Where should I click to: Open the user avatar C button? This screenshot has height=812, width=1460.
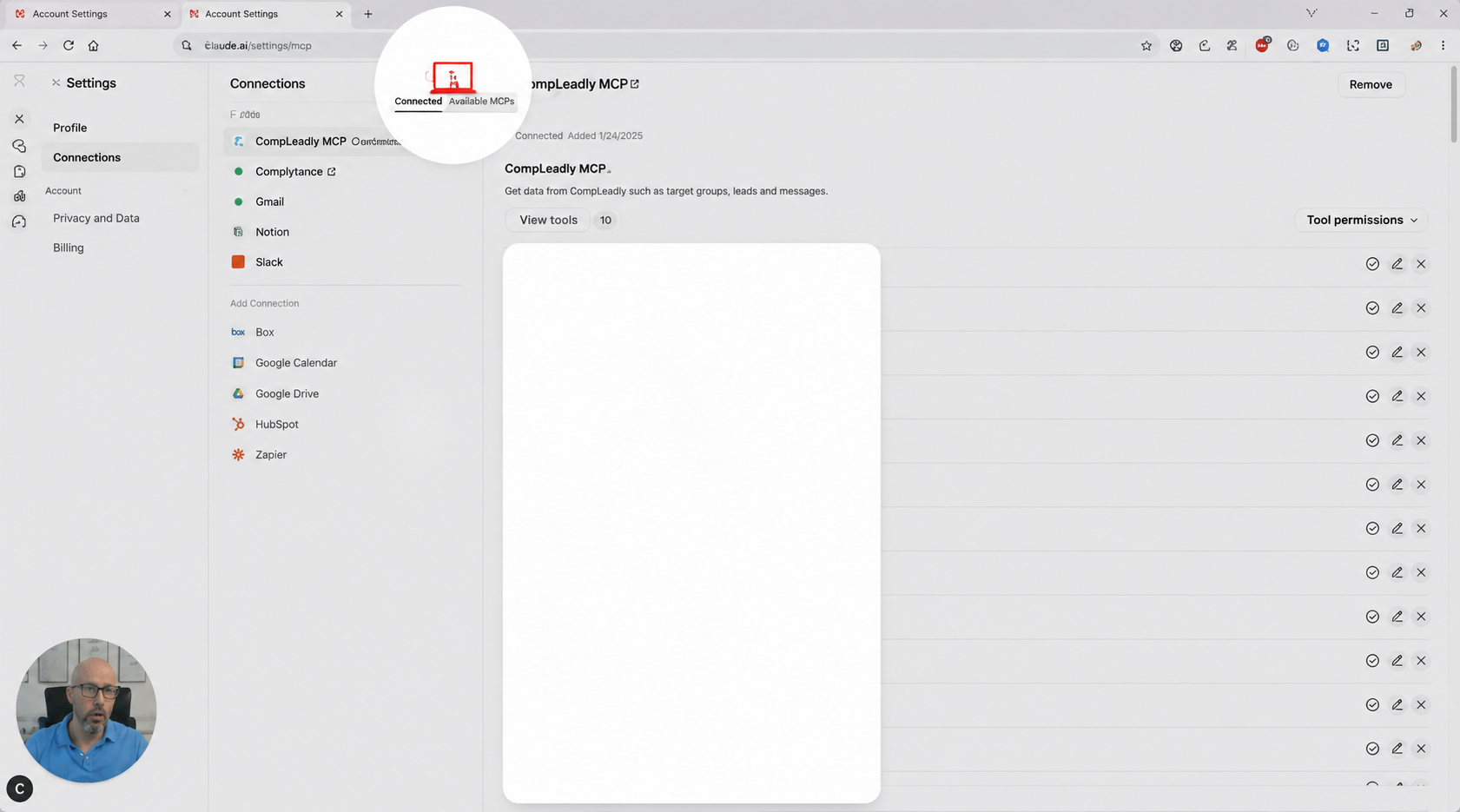20,789
